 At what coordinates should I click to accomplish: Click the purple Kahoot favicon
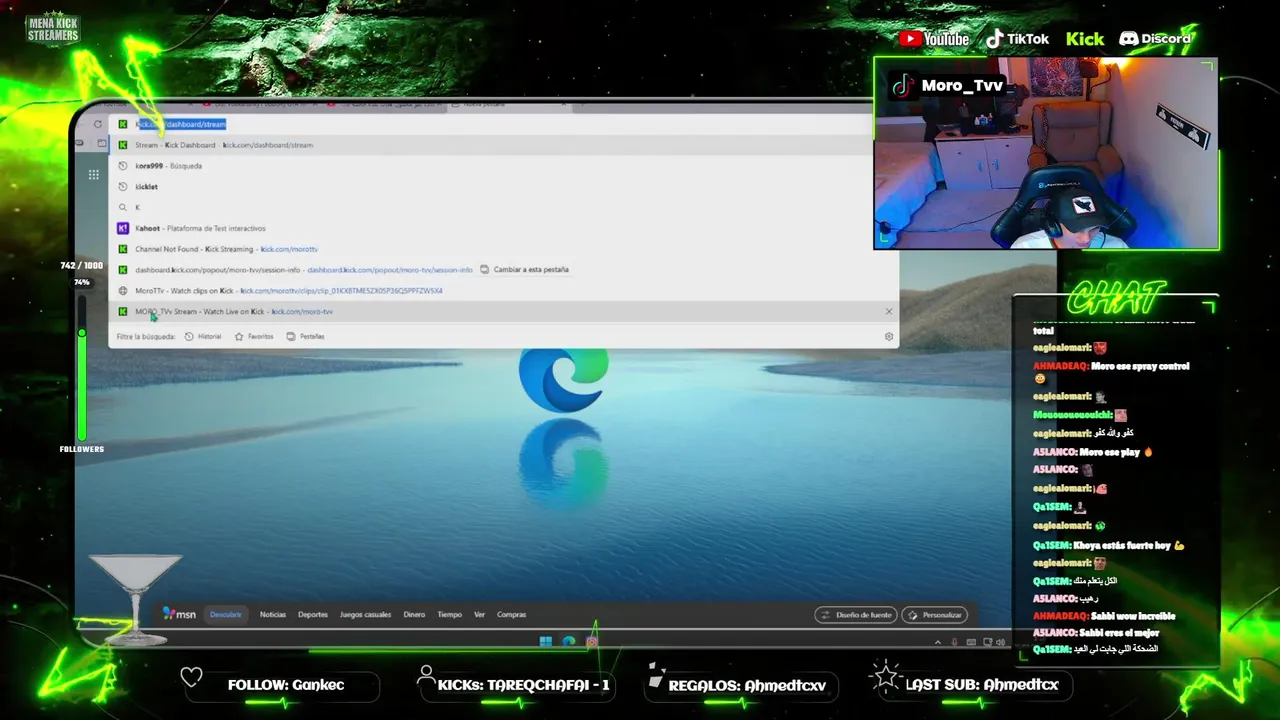point(123,228)
